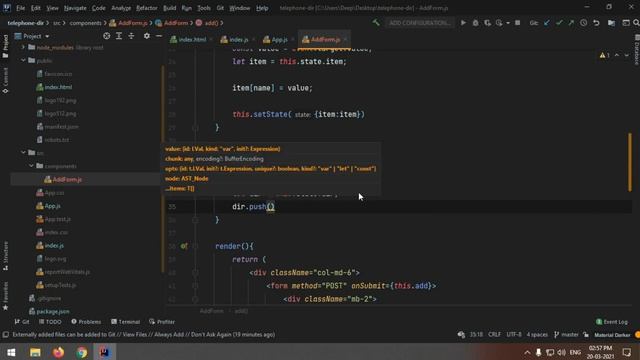Click the collapse all icon in Project panel
This screenshot has width=640, height=360.
point(131,36)
